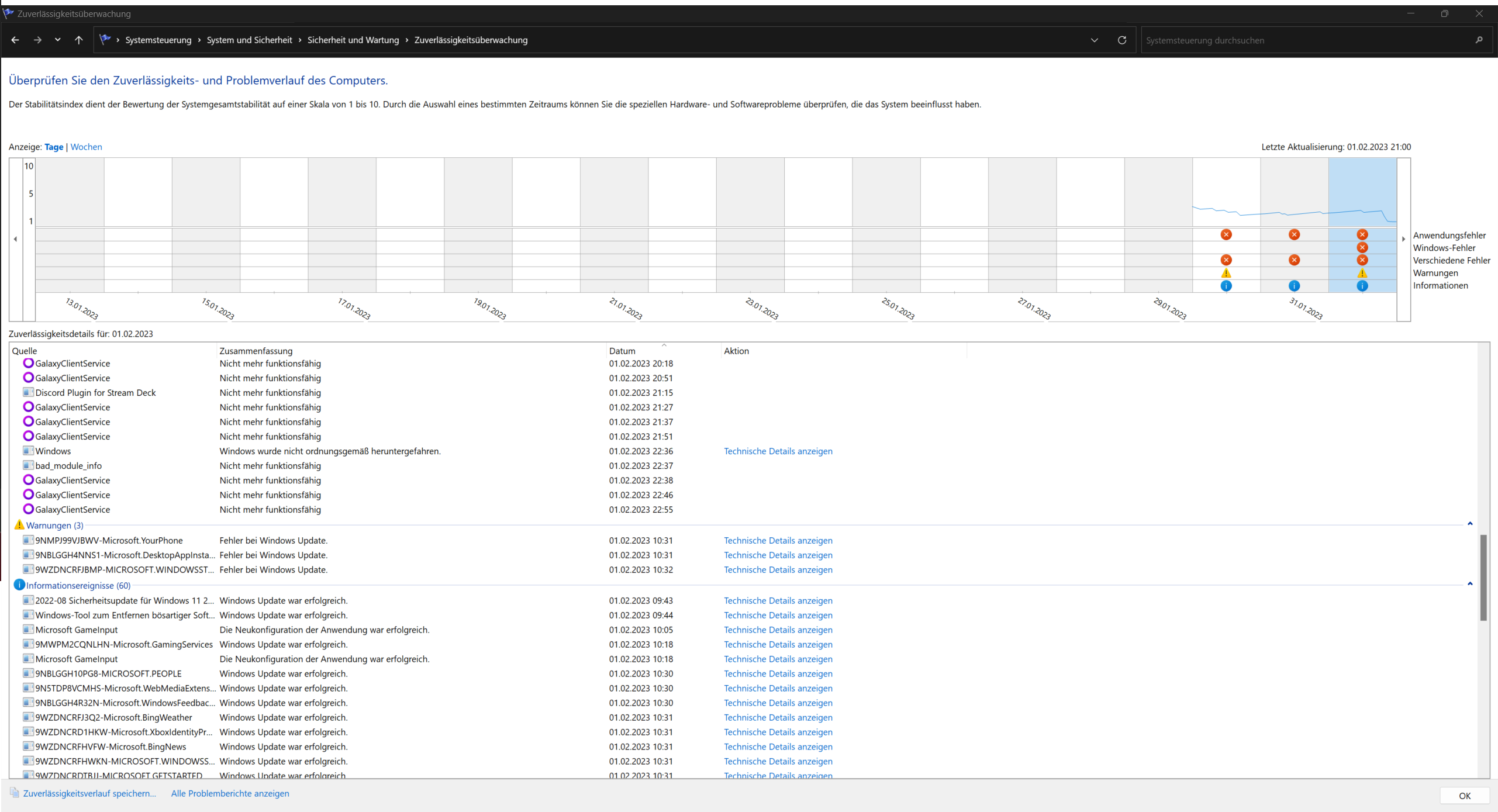Open the address bar history dropdown
This screenshot has width=1498, height=812.
pyautogui.click(x=1094, y=40)
